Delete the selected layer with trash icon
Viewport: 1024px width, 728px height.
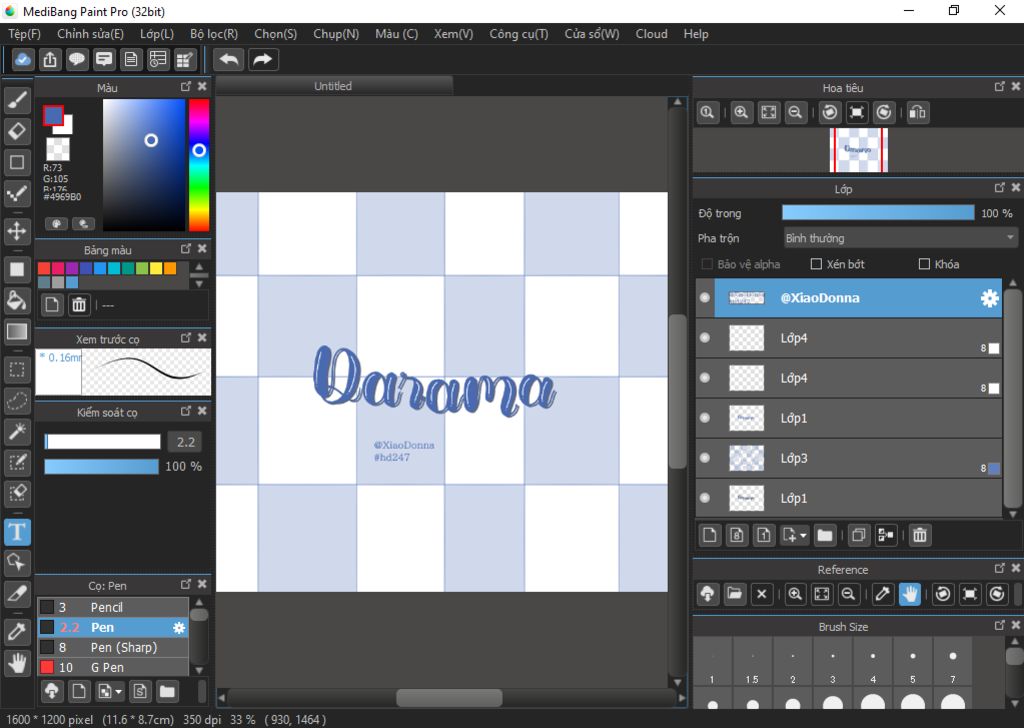[920, 535]
